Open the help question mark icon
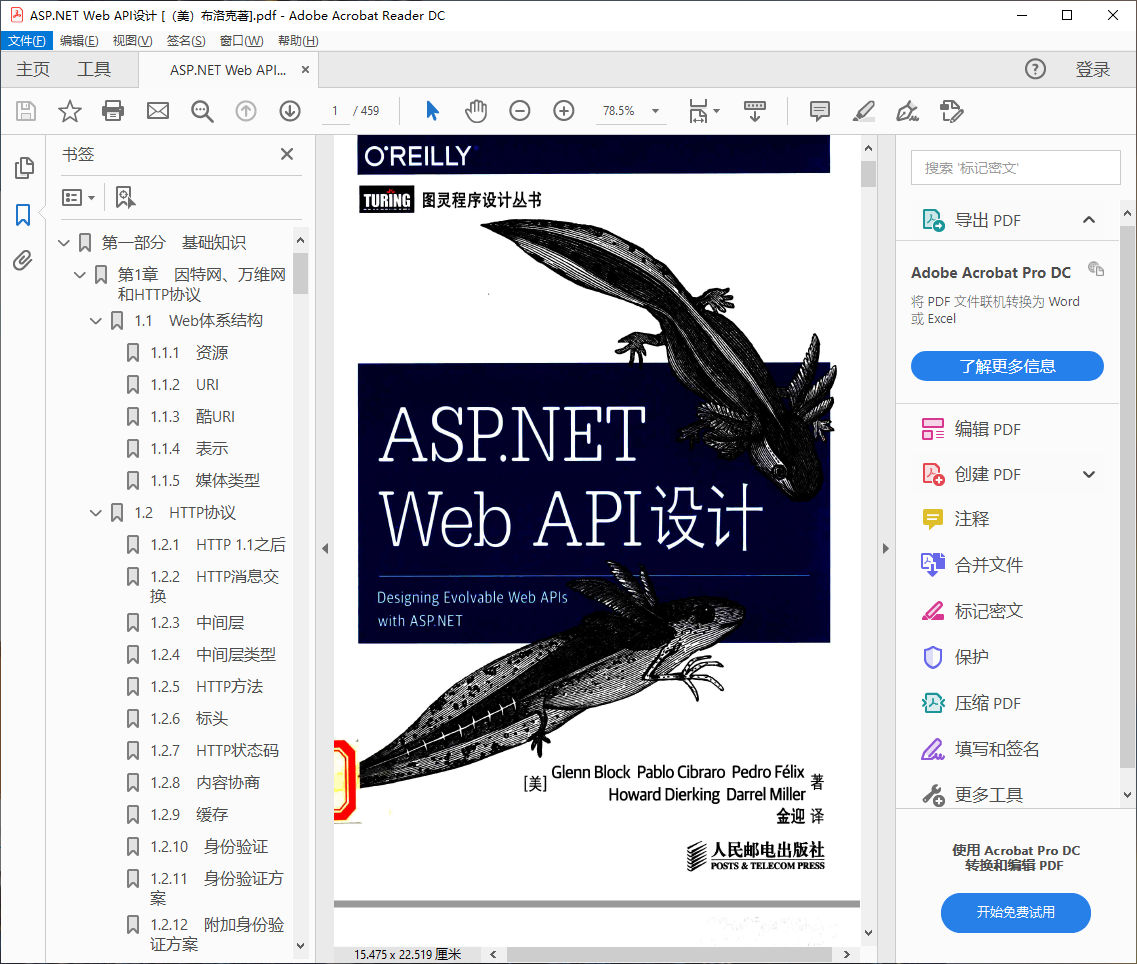 (x=1035, y=70)
